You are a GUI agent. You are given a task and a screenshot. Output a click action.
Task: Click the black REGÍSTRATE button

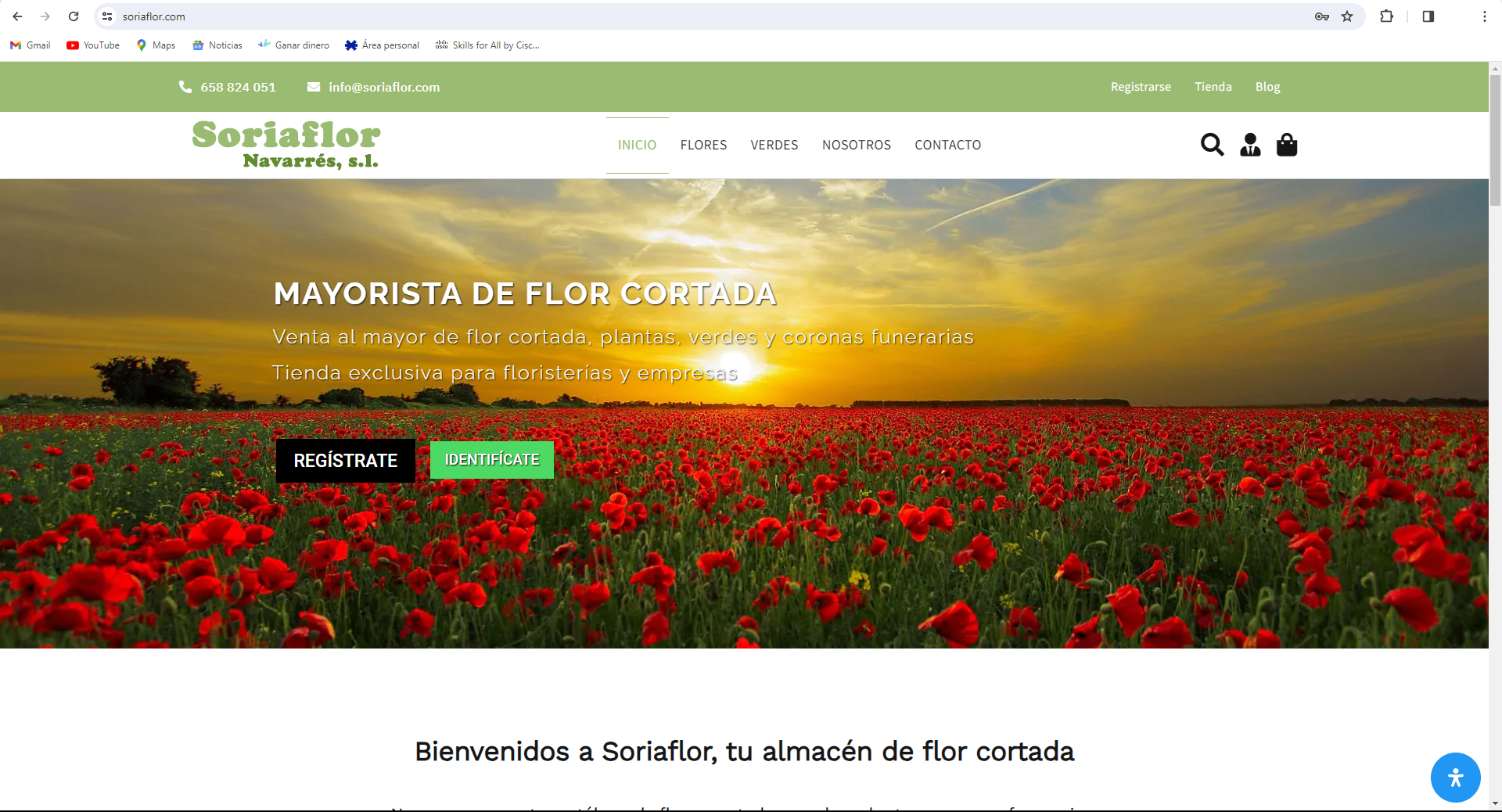[346, 461]
